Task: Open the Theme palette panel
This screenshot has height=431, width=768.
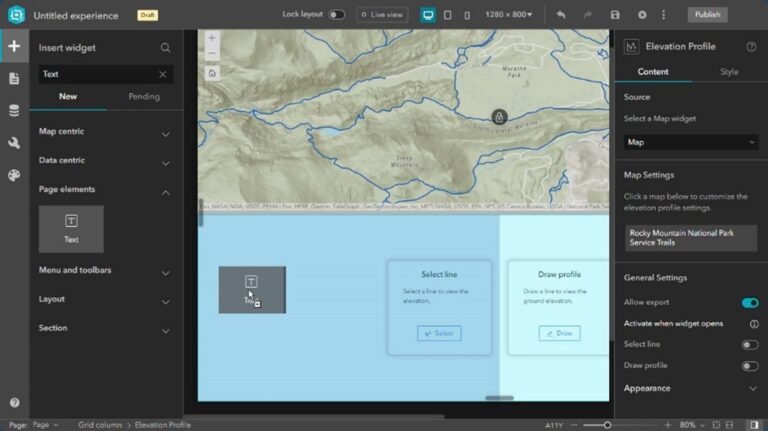Action: point(14,175)
